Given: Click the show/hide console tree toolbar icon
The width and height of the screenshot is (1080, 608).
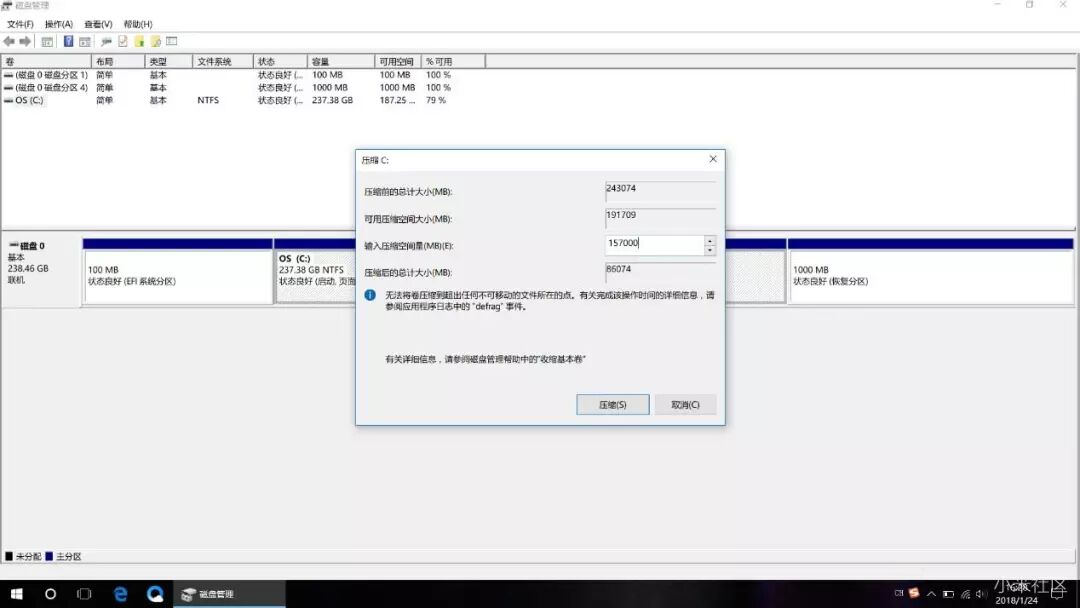Looking at the screenshot, I should click(47, 41).
